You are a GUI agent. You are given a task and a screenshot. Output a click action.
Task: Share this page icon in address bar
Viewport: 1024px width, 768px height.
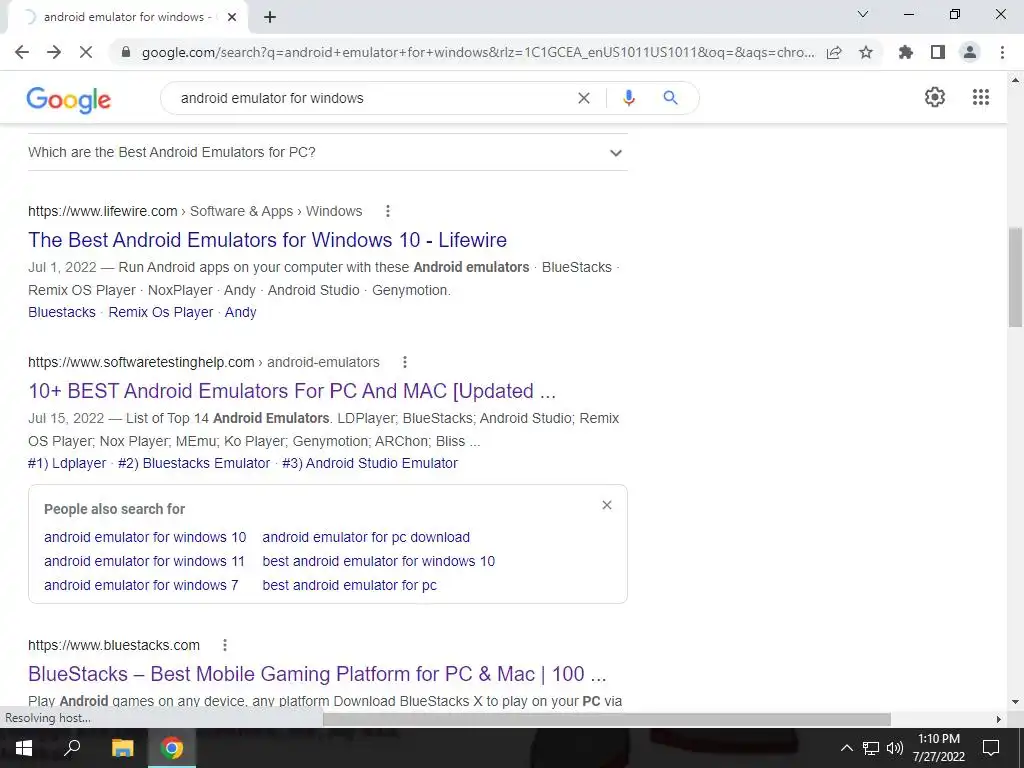click(x=834, y=52)
